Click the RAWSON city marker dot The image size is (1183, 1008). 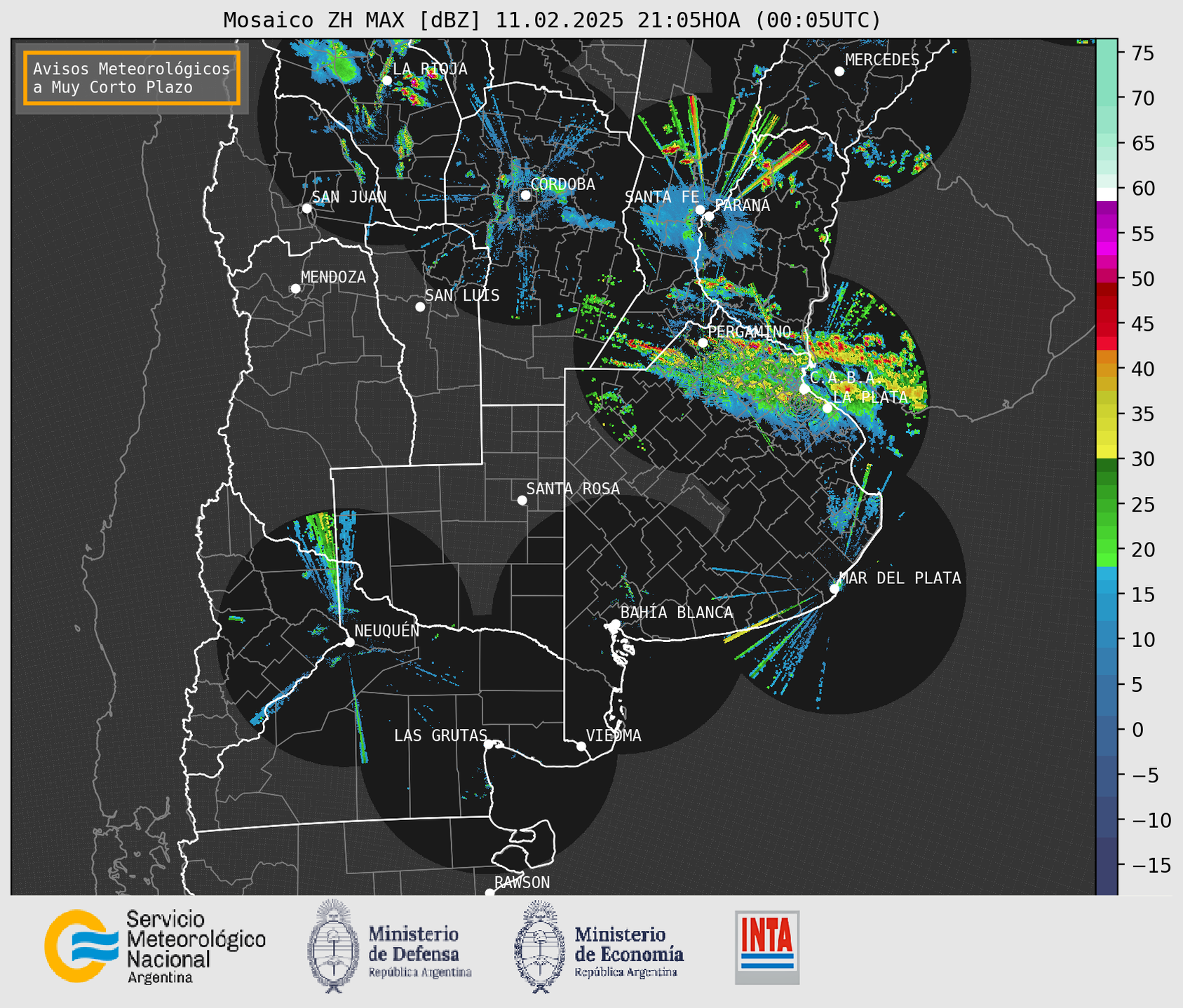tap(489, 892)
